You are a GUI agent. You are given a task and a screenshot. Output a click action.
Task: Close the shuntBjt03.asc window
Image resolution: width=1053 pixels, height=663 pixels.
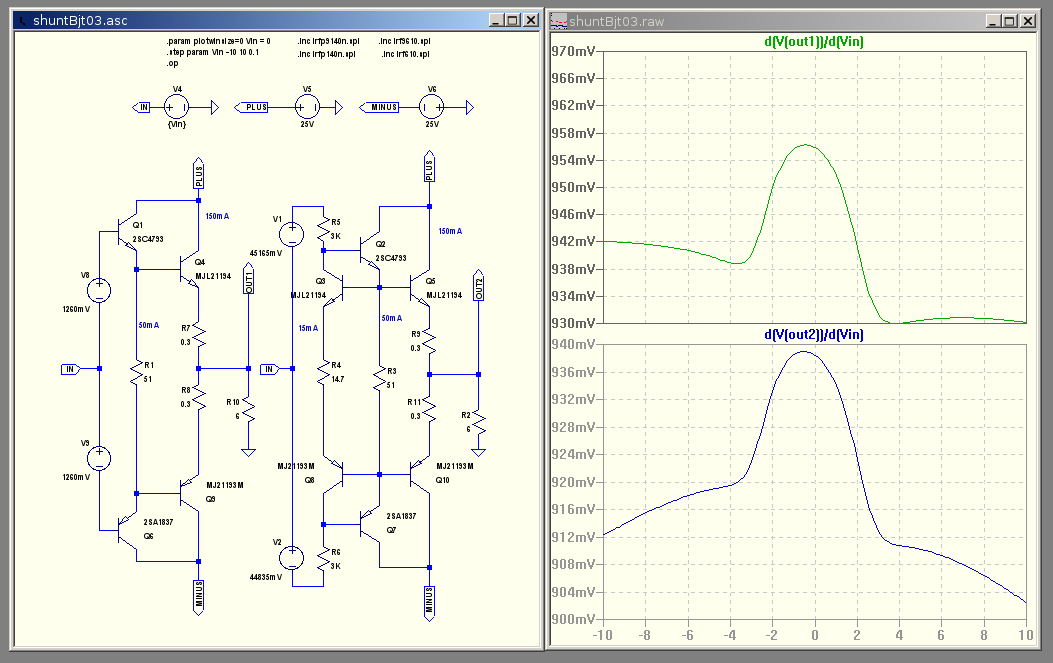tap(531, 20)
